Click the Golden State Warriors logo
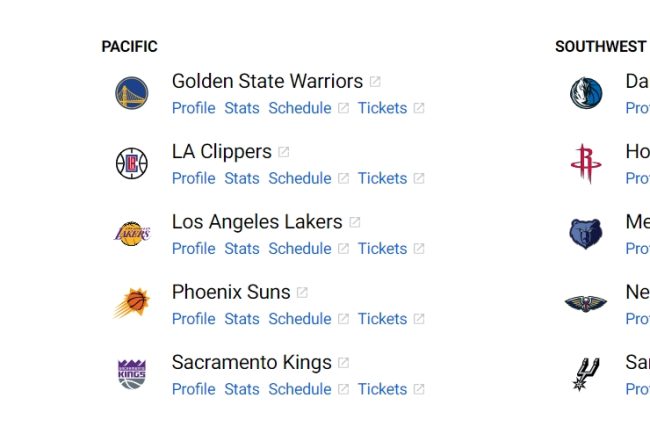 tap(132, 93)
